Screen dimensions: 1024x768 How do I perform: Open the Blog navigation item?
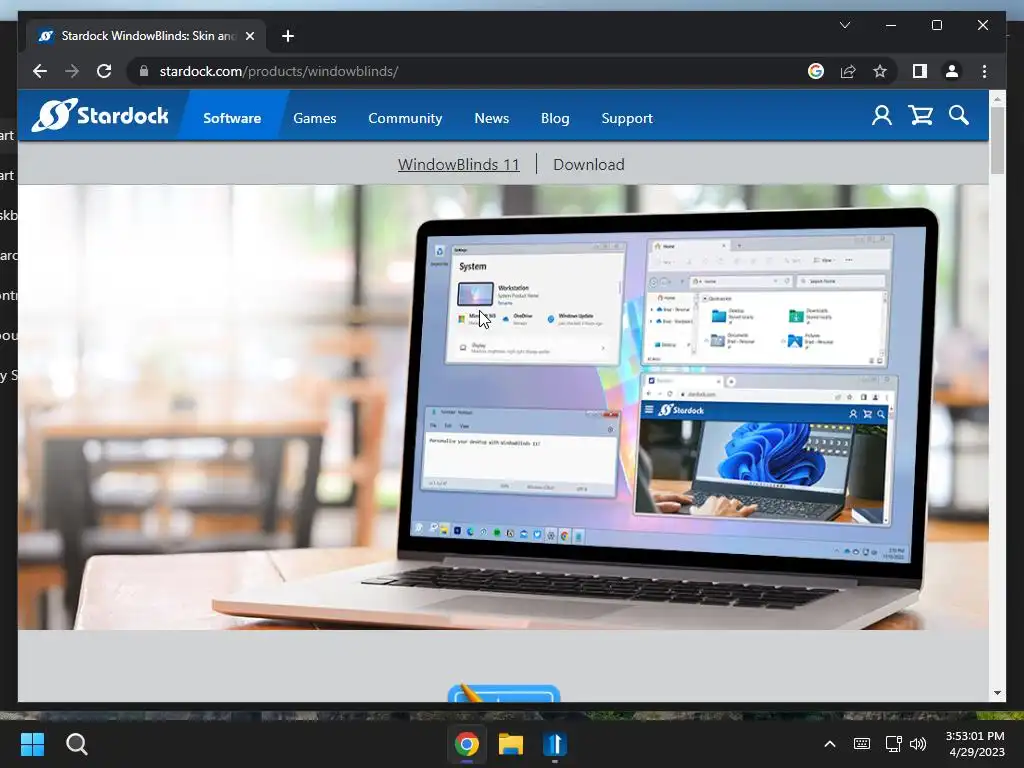[x=555, y=118]
